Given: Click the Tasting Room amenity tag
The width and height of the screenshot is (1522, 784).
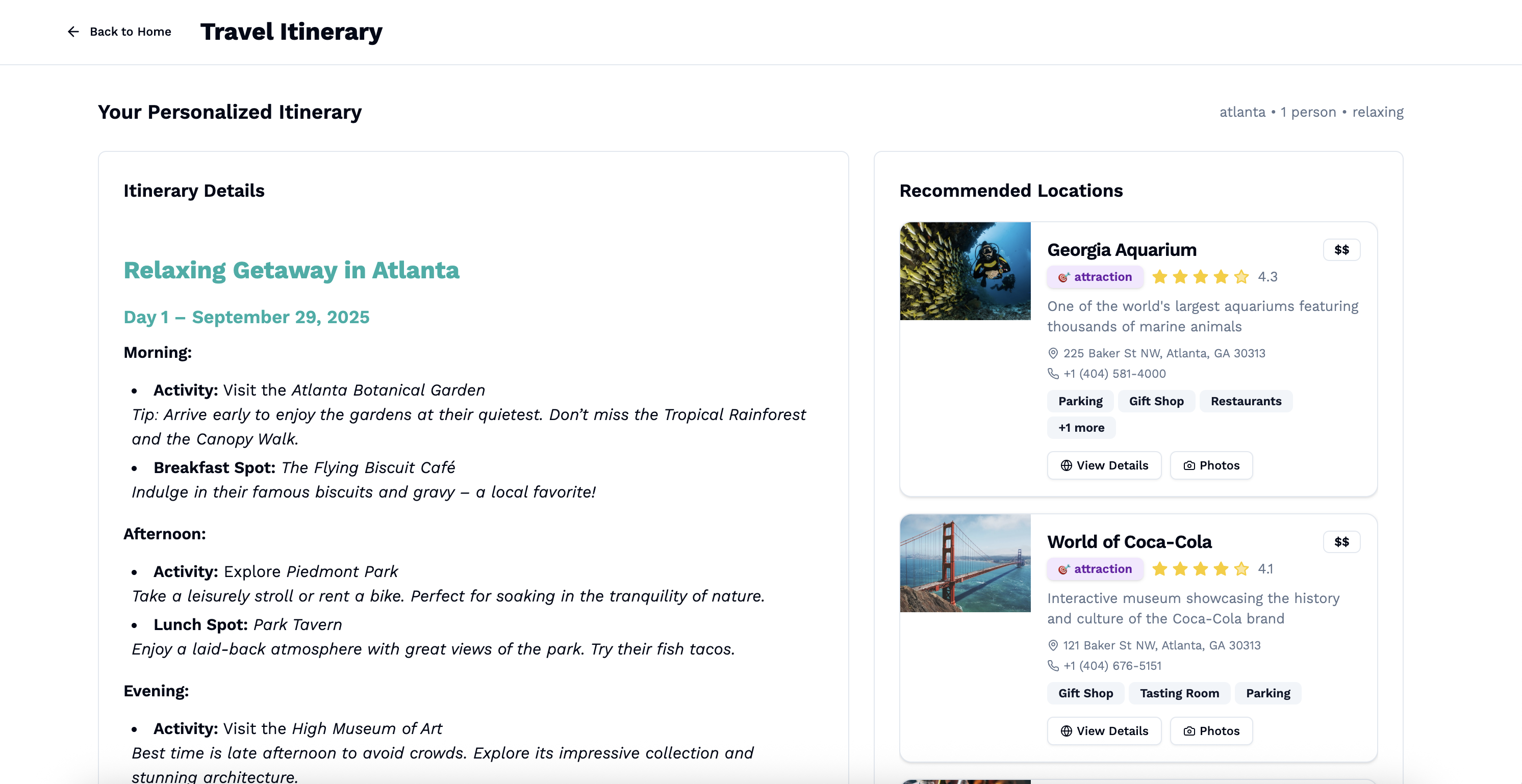Looking at the screenshot, I should (1179, 693).
